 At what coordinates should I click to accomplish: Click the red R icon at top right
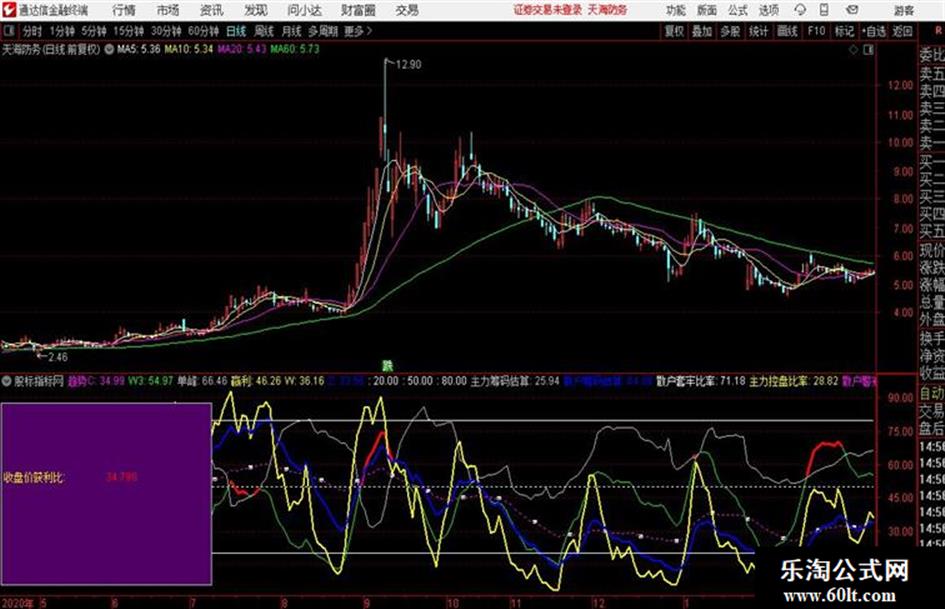(938, 31)
